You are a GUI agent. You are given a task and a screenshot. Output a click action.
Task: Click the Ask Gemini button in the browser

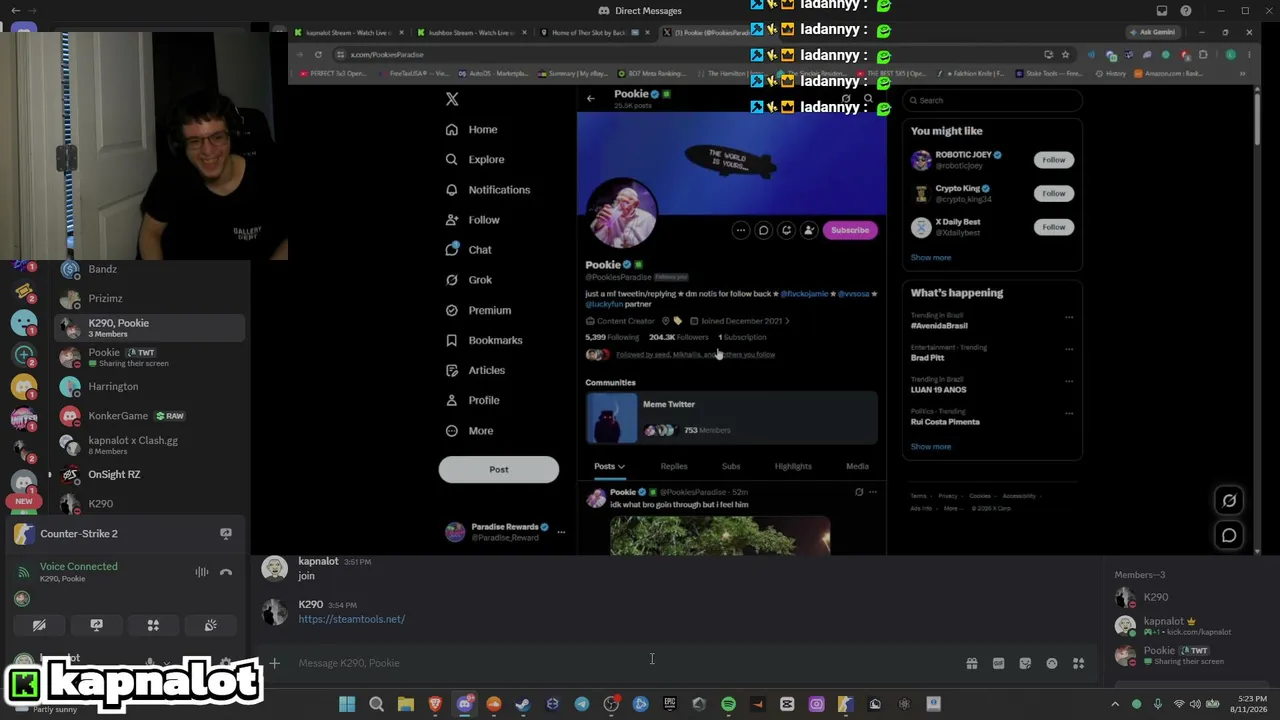[x=1152, y=32]
